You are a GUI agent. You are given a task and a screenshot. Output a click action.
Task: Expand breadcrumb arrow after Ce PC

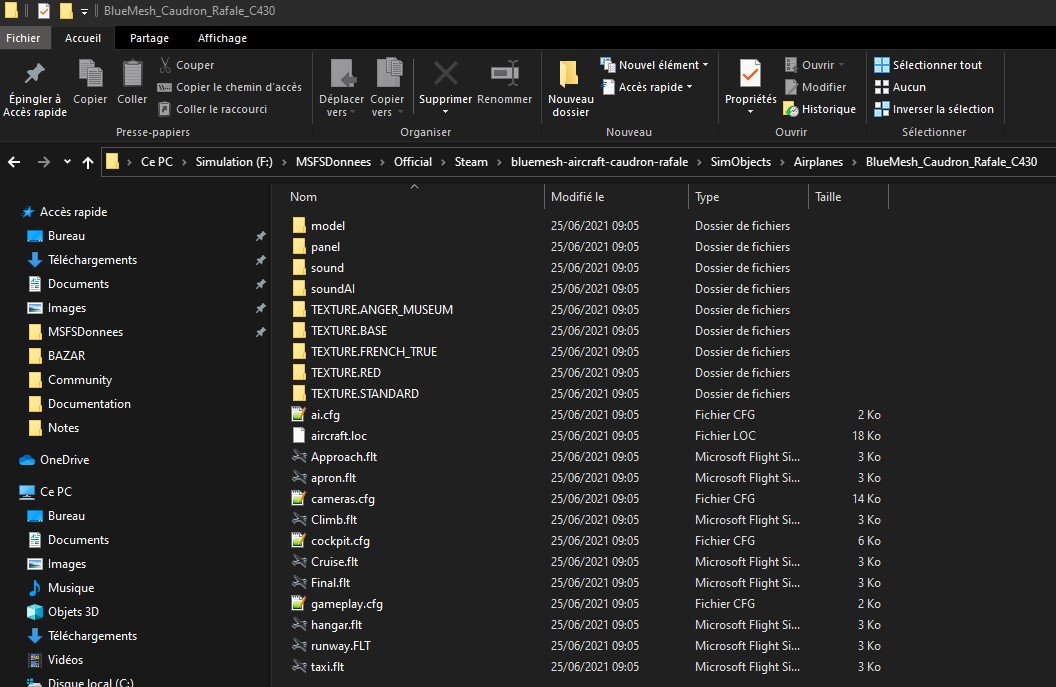pyautogui.click(x=184, y=162)
